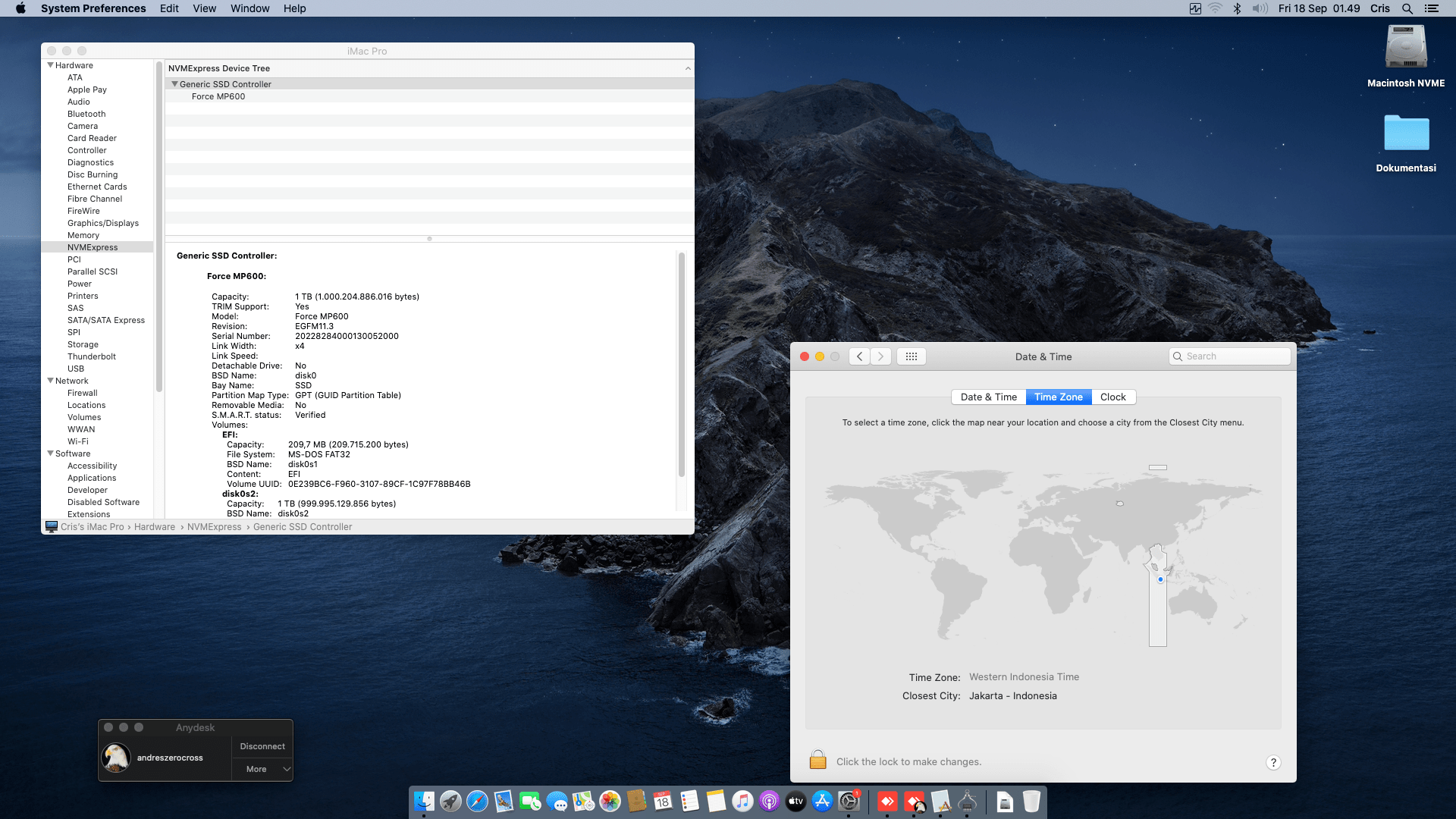This screenshot has height=819, width=1456.
Task: Open FaceTime from the dock
Action: [530, 801]
